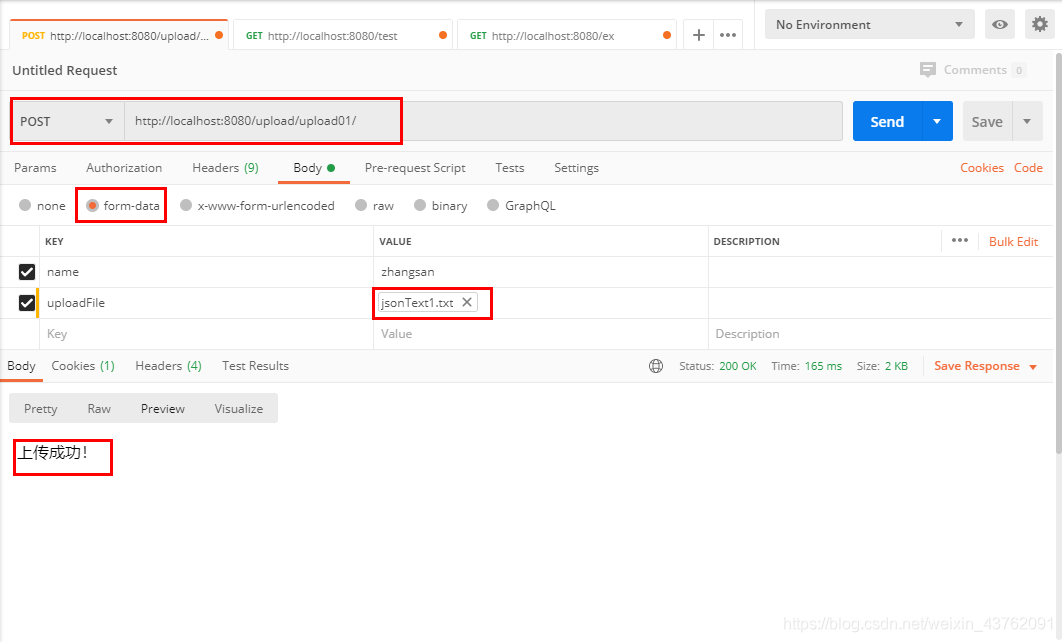Click the environment quick look eye icon
The image size is (1062, 642).
pyautogui.click(x=1000, y=24)
